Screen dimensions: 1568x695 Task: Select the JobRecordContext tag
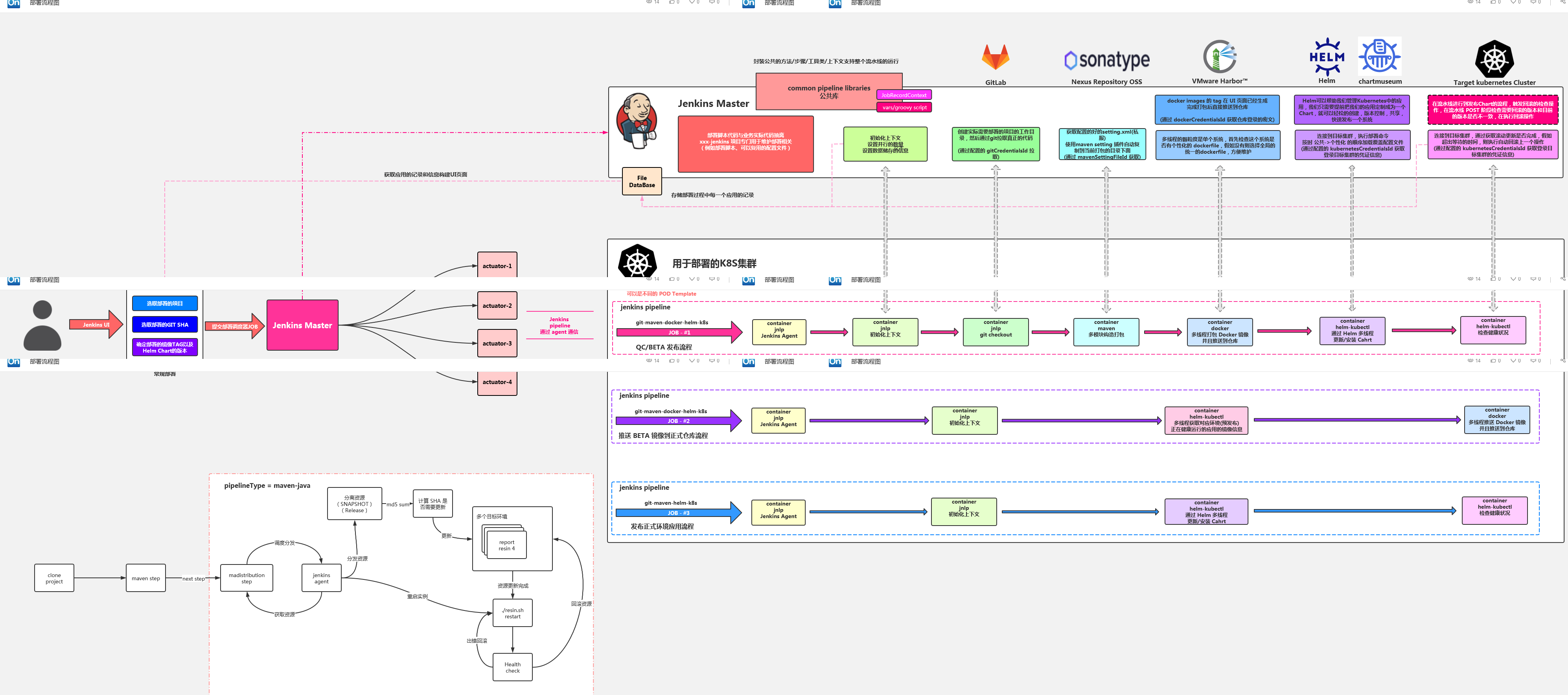point(903,95)
